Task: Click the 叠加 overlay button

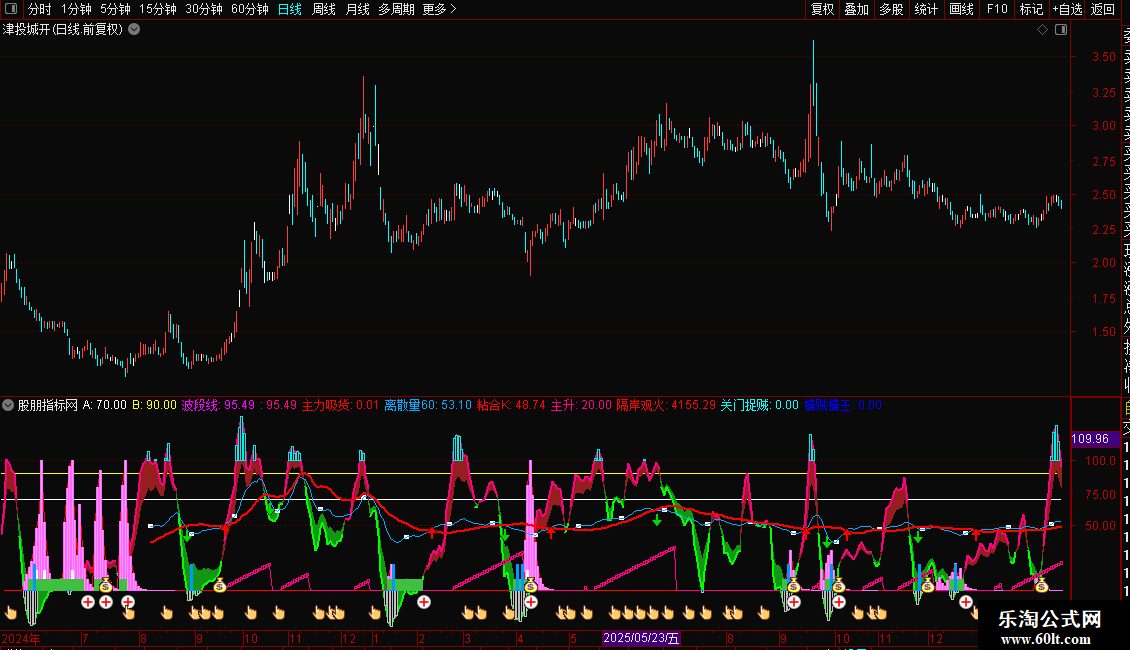Action: pyautogui.click(x=856, y=9)
